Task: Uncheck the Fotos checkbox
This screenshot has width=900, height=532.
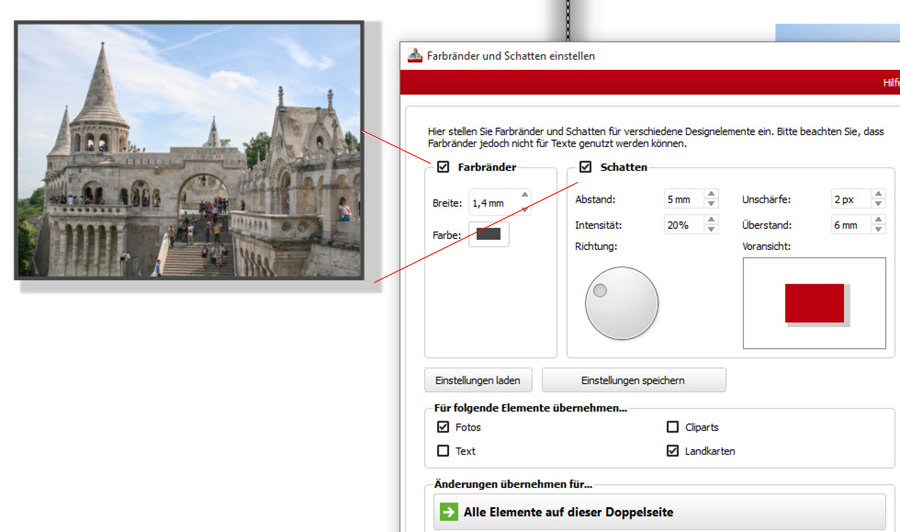Action: click(x=443, y=427)
